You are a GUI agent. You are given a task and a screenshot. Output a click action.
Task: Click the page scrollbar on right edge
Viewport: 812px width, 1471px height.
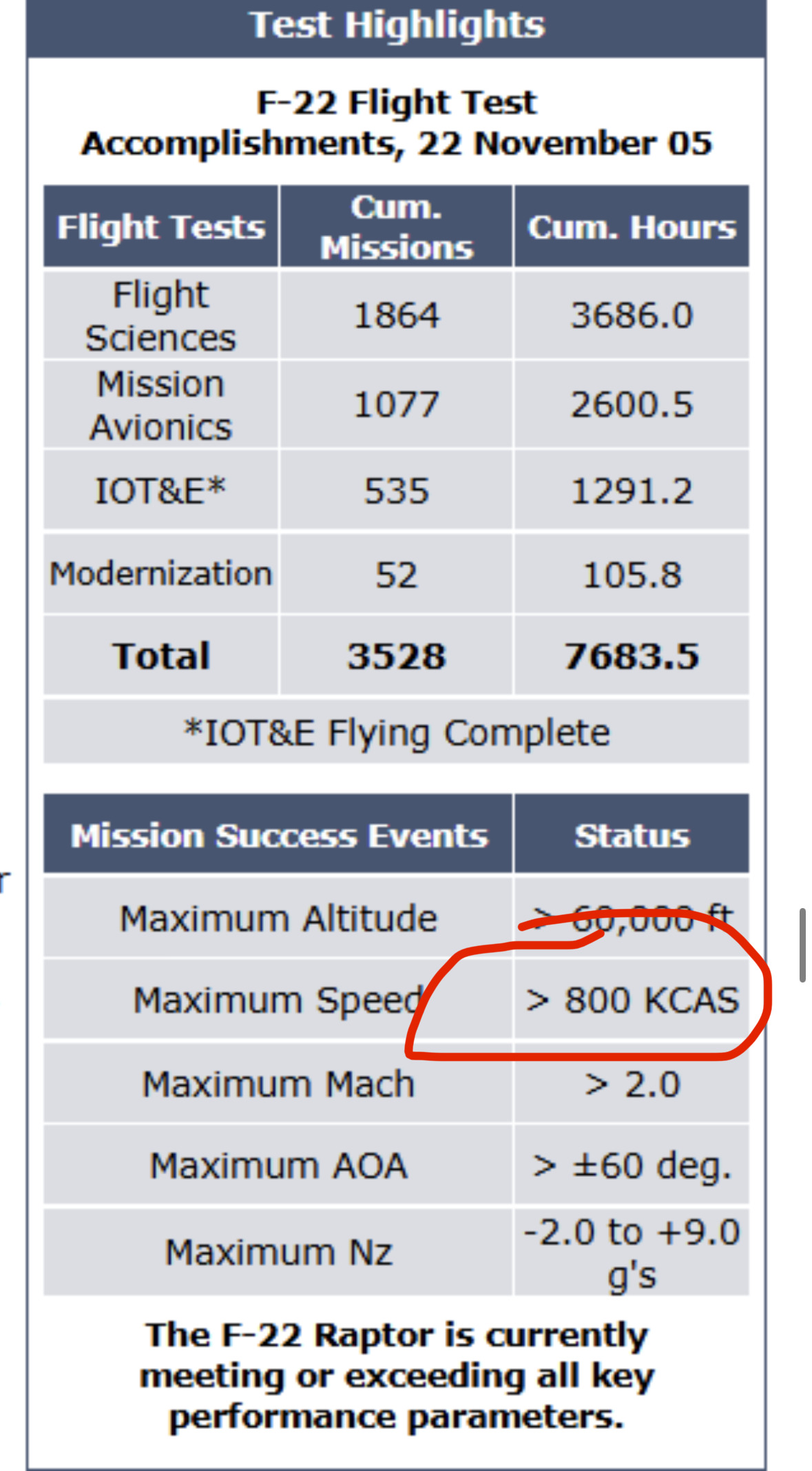tap(802, 945)
